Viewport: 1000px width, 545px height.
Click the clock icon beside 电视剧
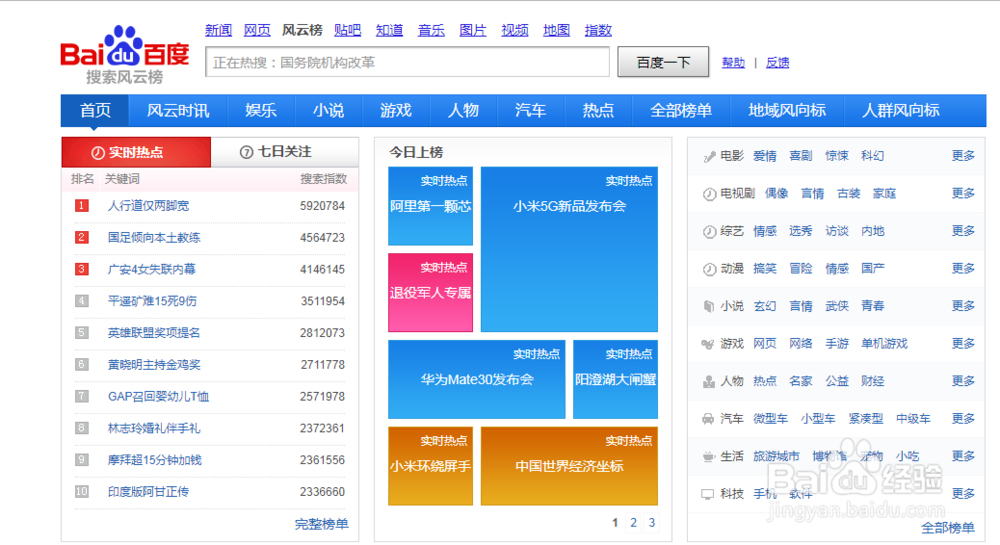[x=709, y=194]
